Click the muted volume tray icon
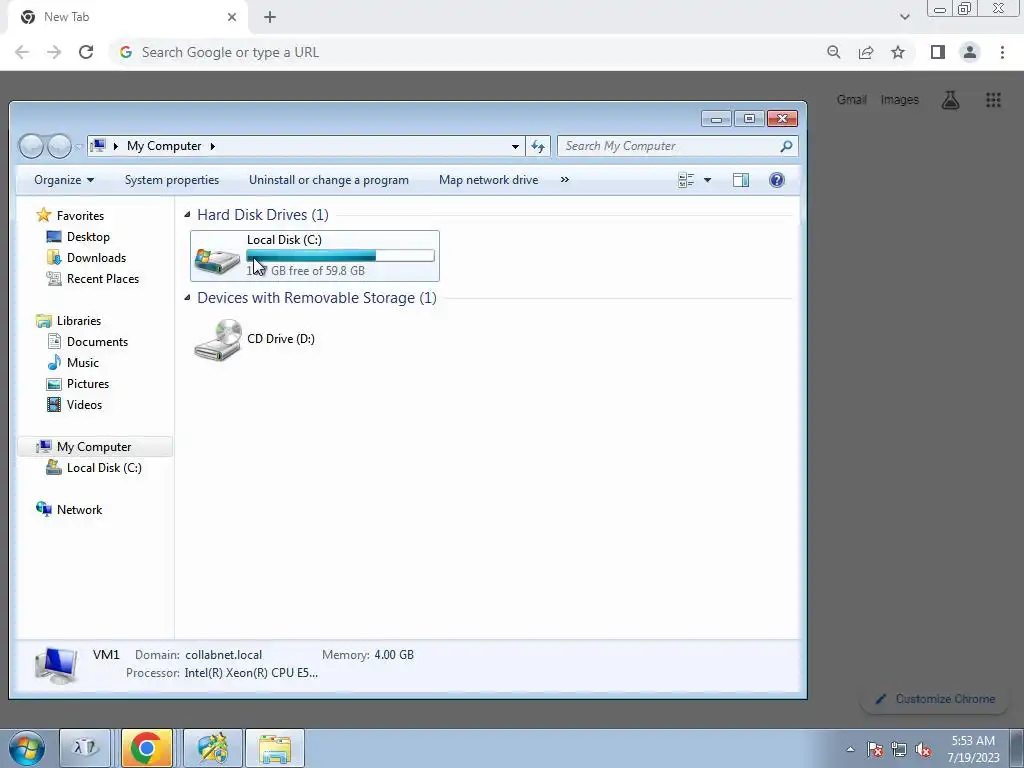 pos(923,750)
